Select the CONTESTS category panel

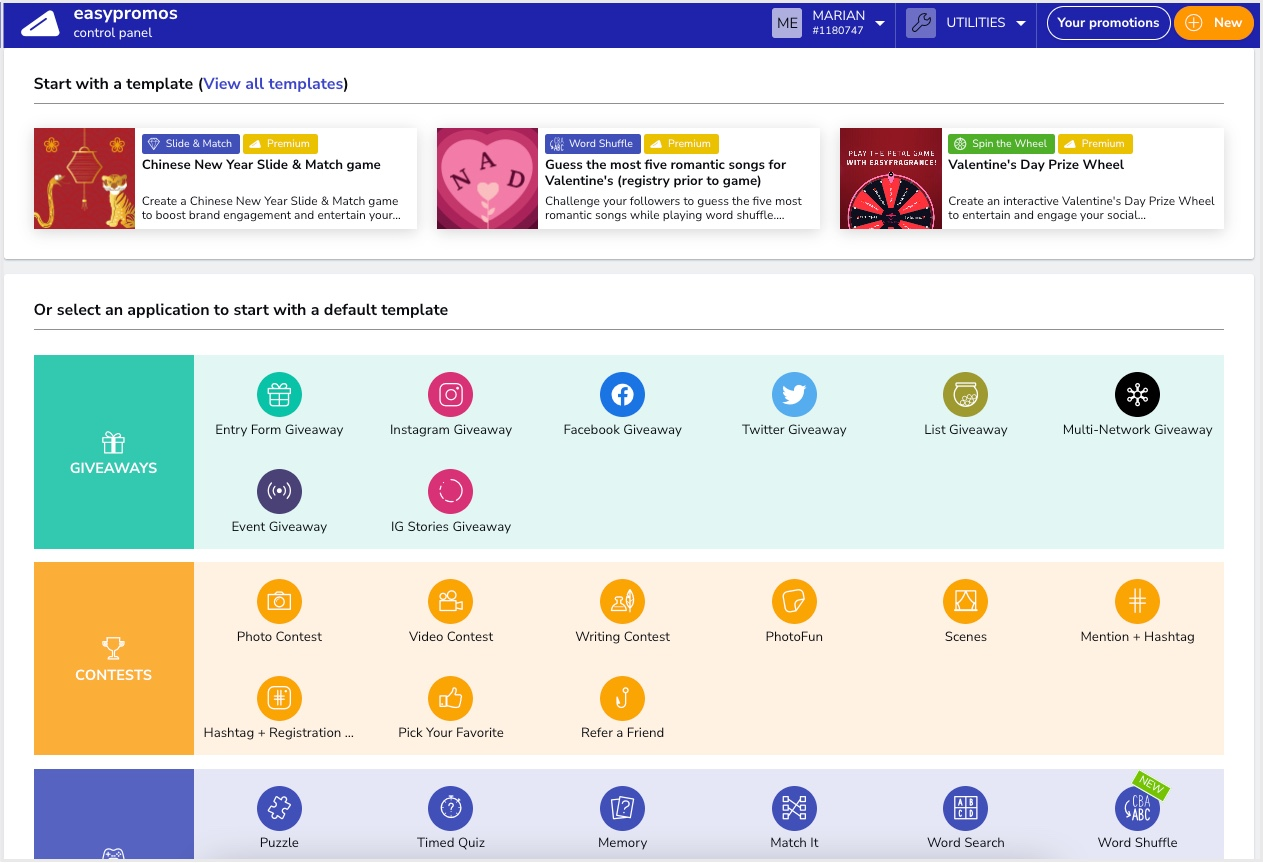[114, 658]
